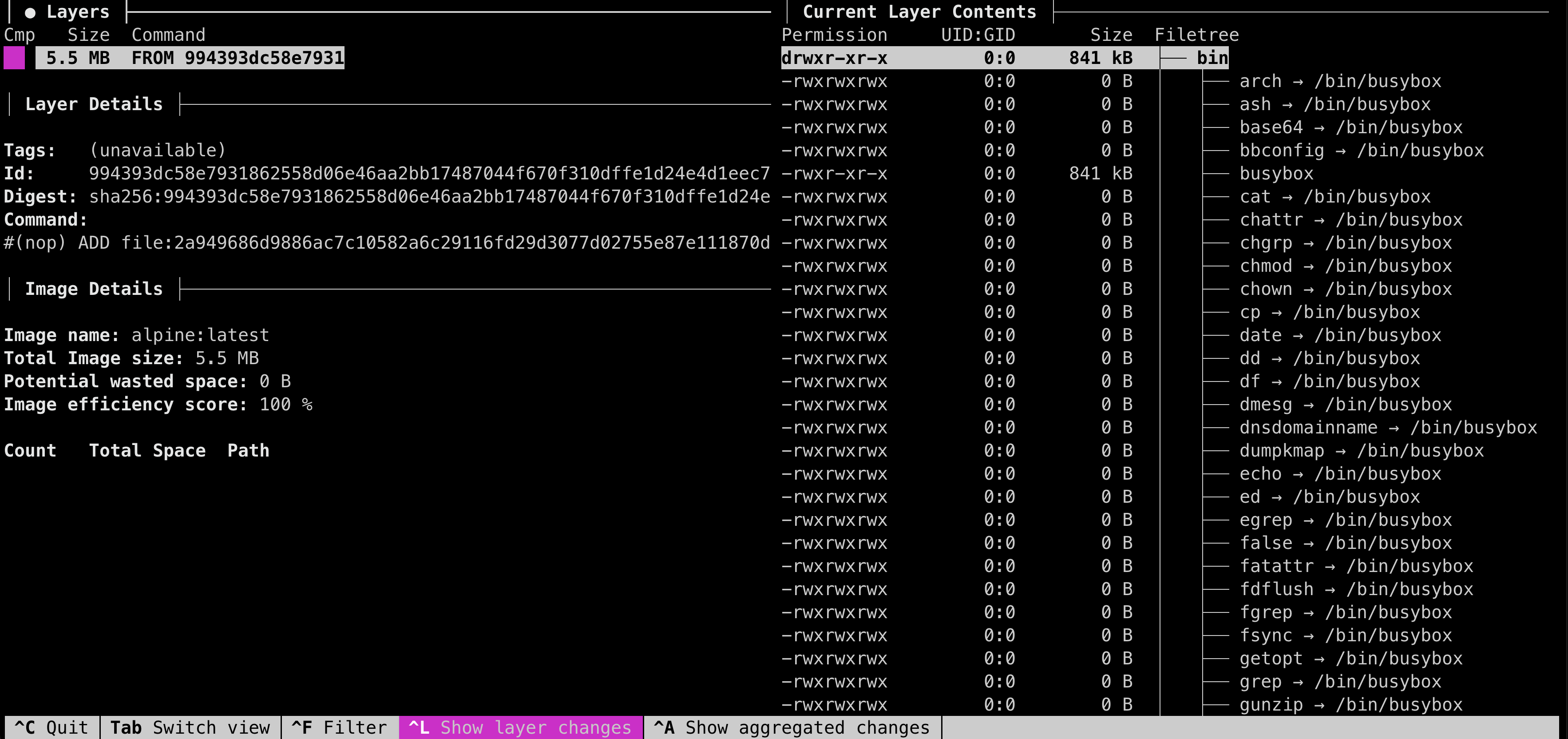Select the fatattr → /bin/busybox entry
This screenshot has width=1568, height=739.
[x=1356, y=566]
